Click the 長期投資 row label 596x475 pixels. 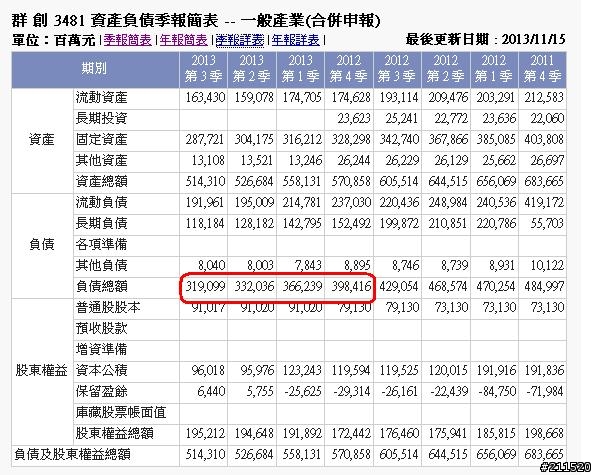tap(101, 119)
